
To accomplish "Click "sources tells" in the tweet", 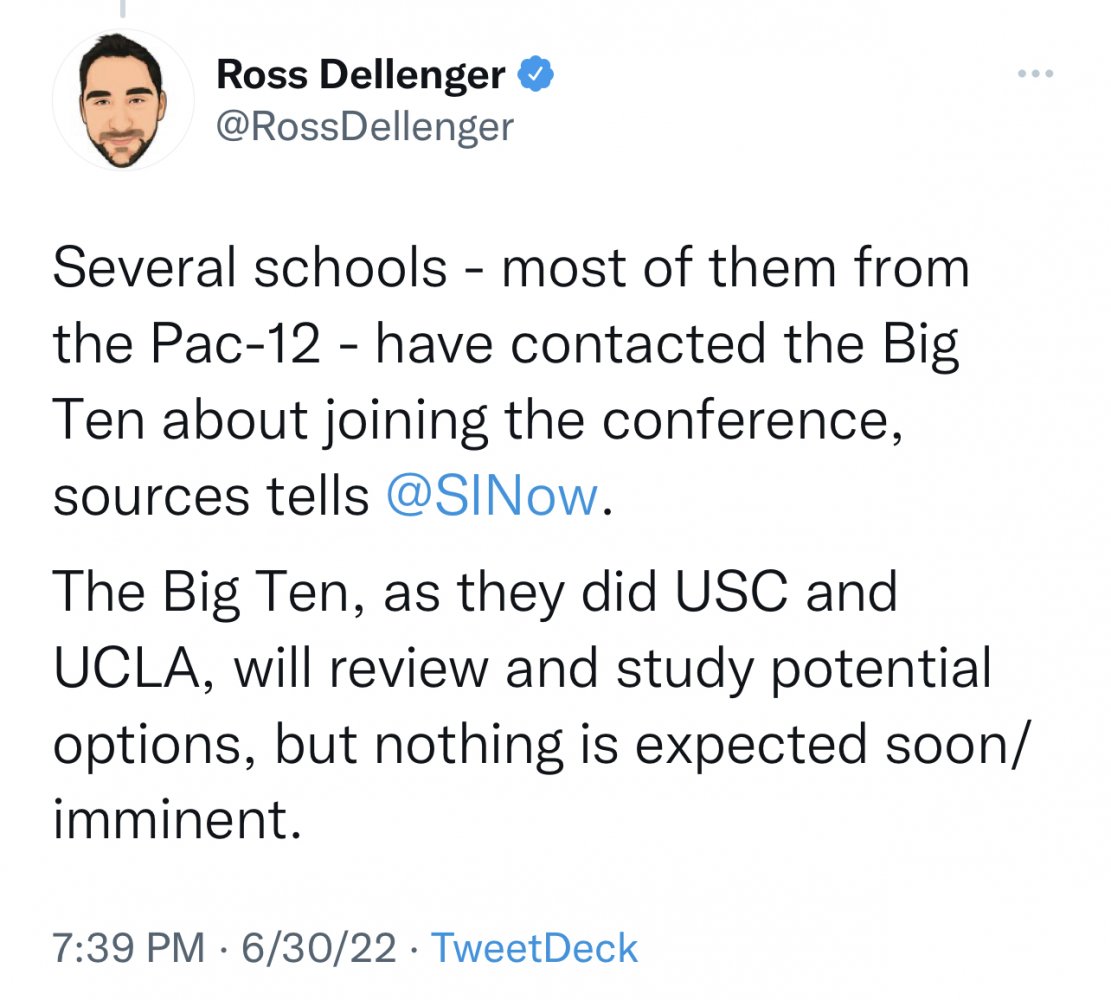I will click(211, 496).
